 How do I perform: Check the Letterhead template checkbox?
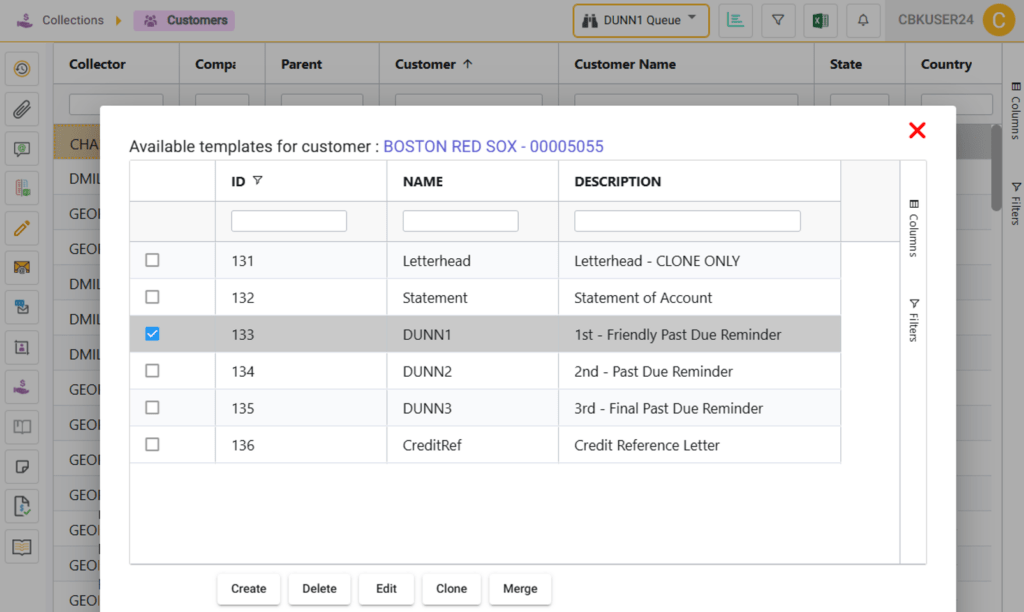[152, 260]
